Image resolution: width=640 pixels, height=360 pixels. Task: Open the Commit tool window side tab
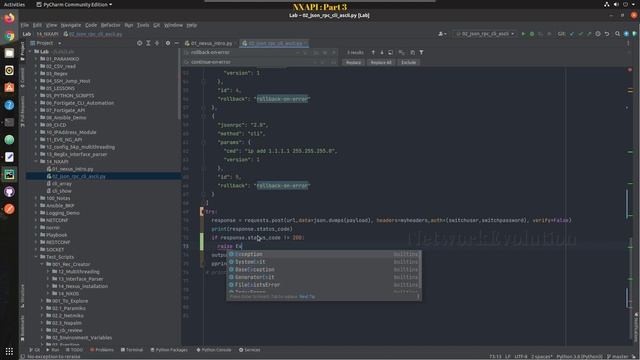(x=22, y=78)
